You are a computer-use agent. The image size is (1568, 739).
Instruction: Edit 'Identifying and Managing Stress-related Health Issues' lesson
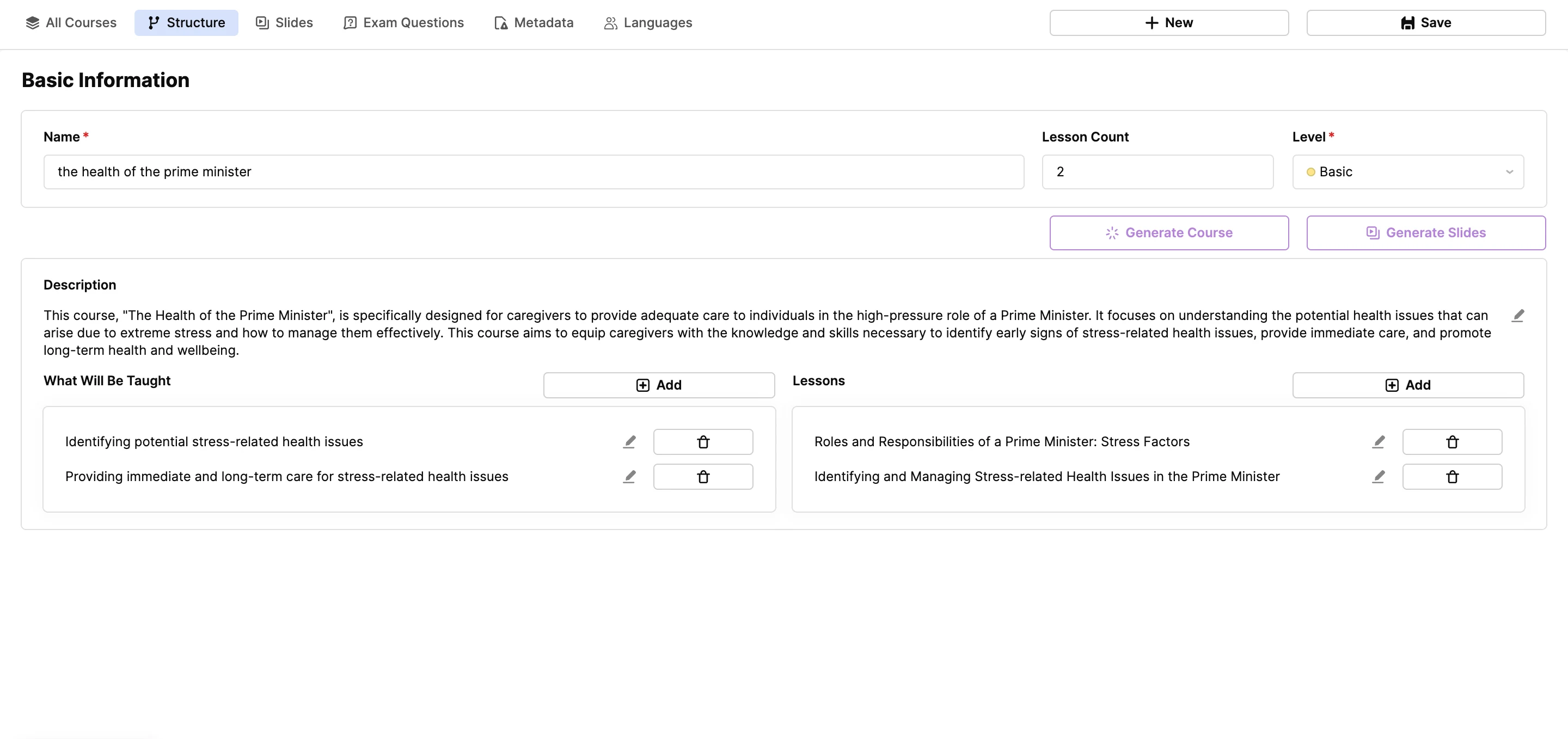click(1378, 476)
